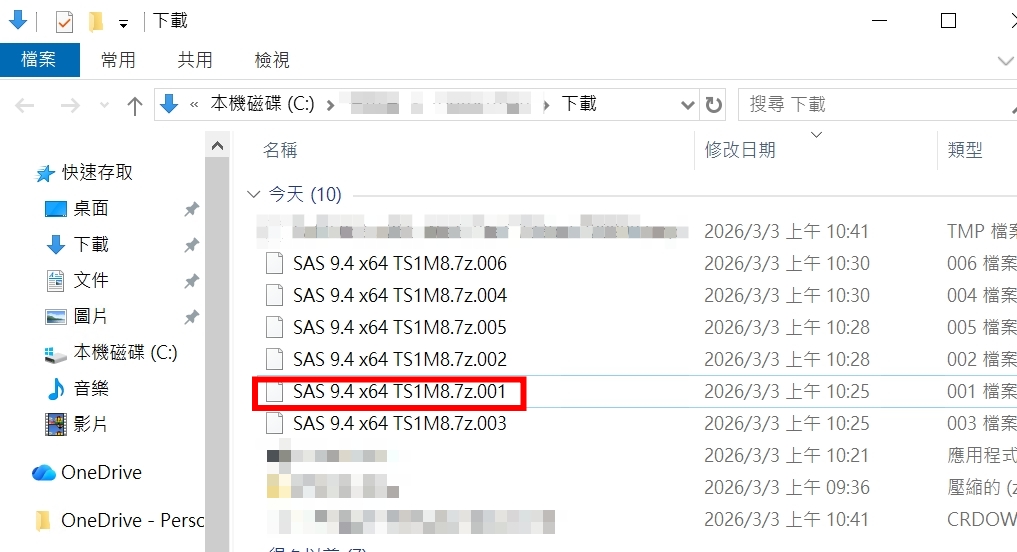The image size is (1017, 552).
Task: Open address bar history dropdown arrow
Action: 687,104
